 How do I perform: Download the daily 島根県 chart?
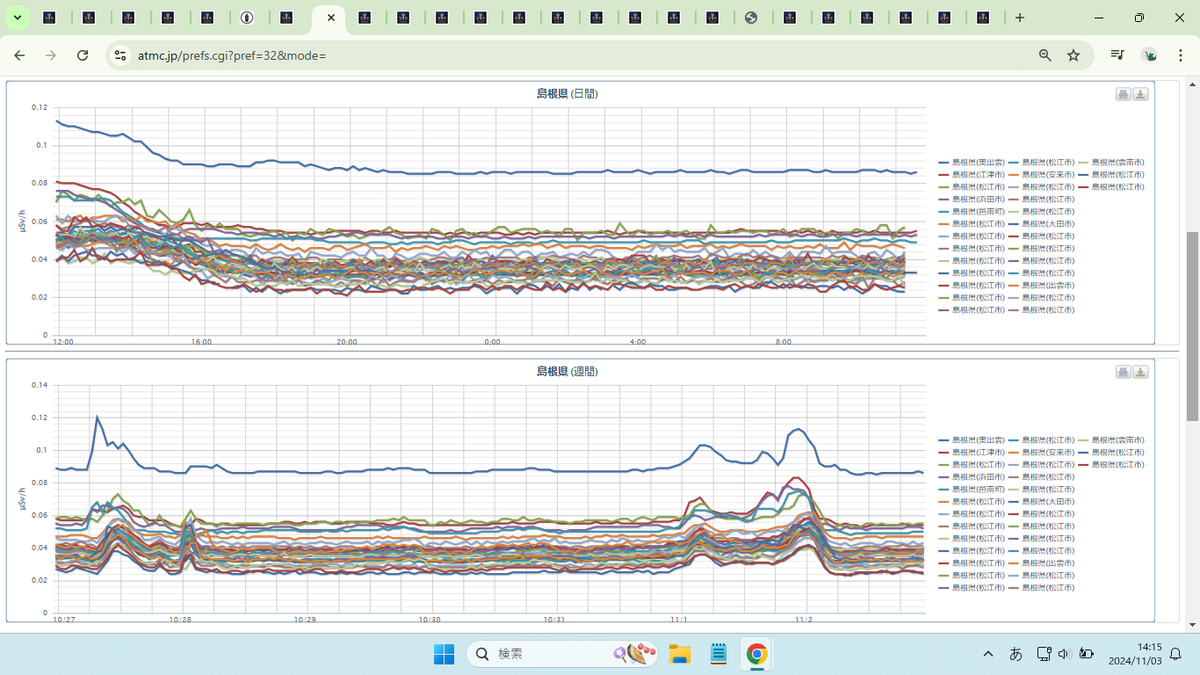point(1141,94)
